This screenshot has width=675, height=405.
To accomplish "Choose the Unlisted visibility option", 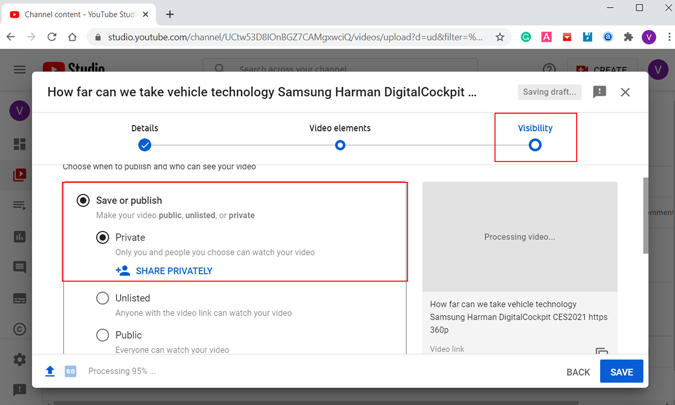I will [102, 298].
